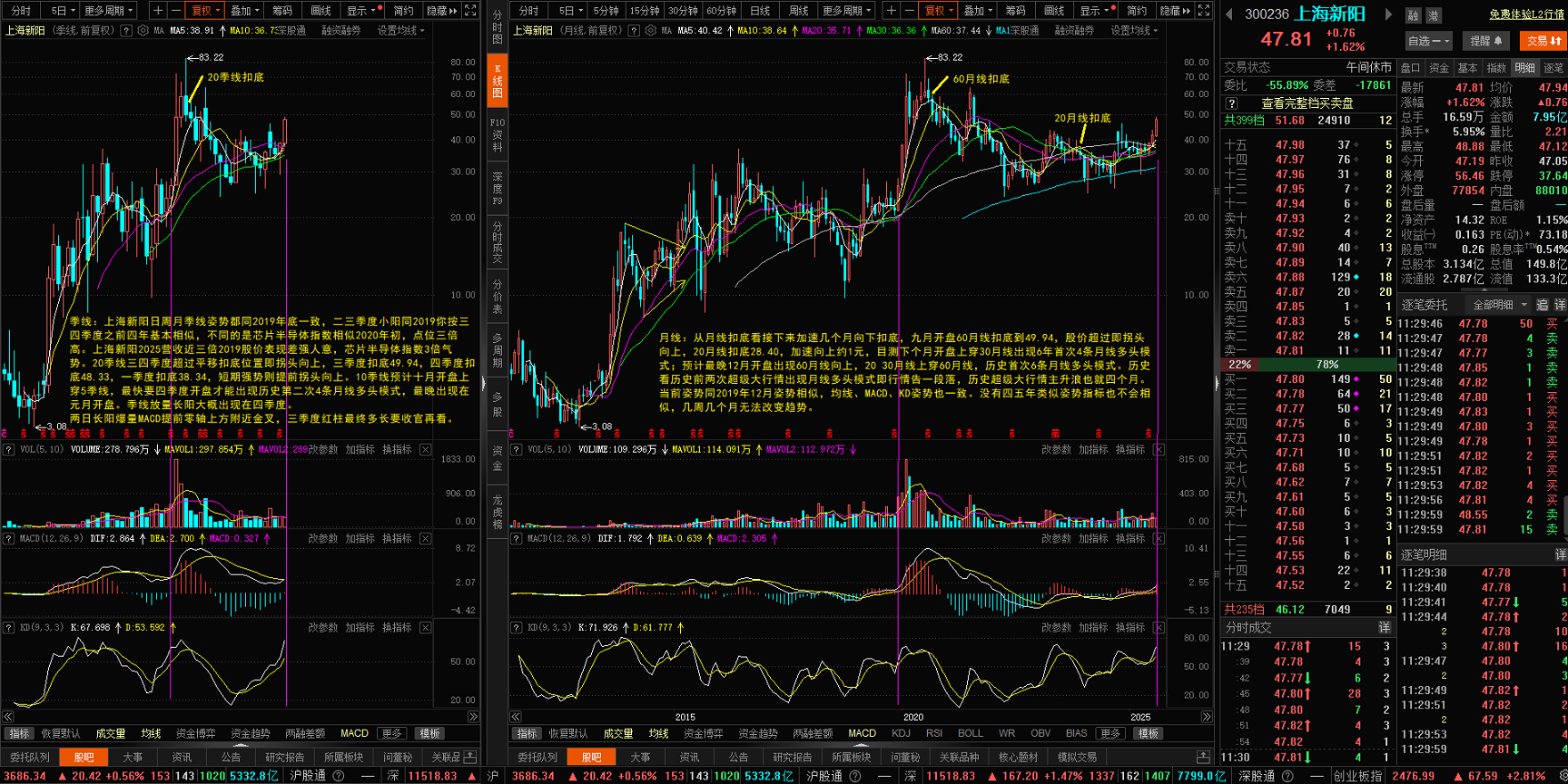Image resolution: width=1568 pixels, height=784 pixels.
Task: Close the left MACD indicator pane
Action: click(425, 538)
